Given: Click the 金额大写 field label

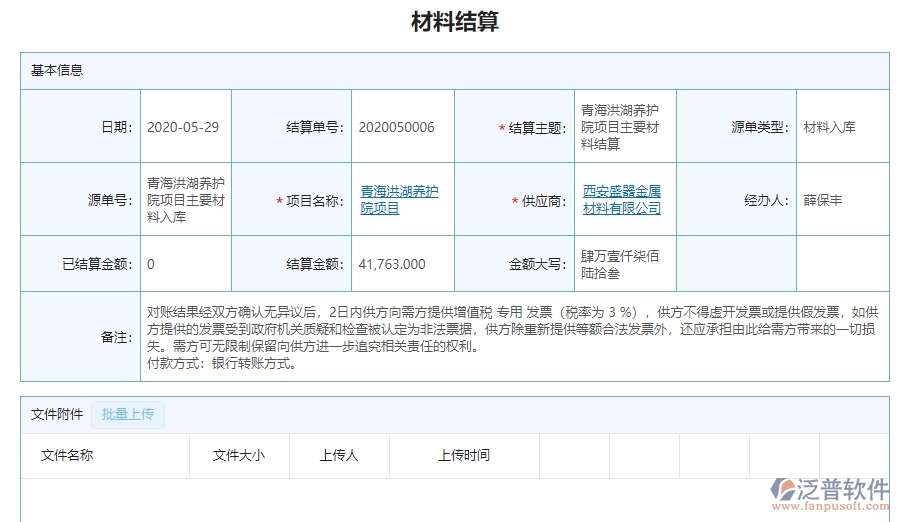Looking at the screenshot, I should click(538, 264).
